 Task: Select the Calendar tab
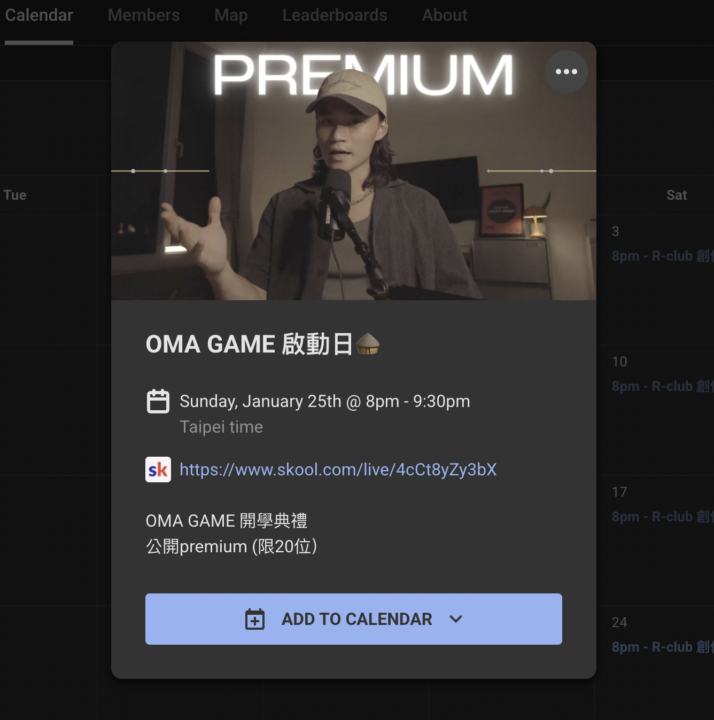pyautogui.click(x=39, y=15)
